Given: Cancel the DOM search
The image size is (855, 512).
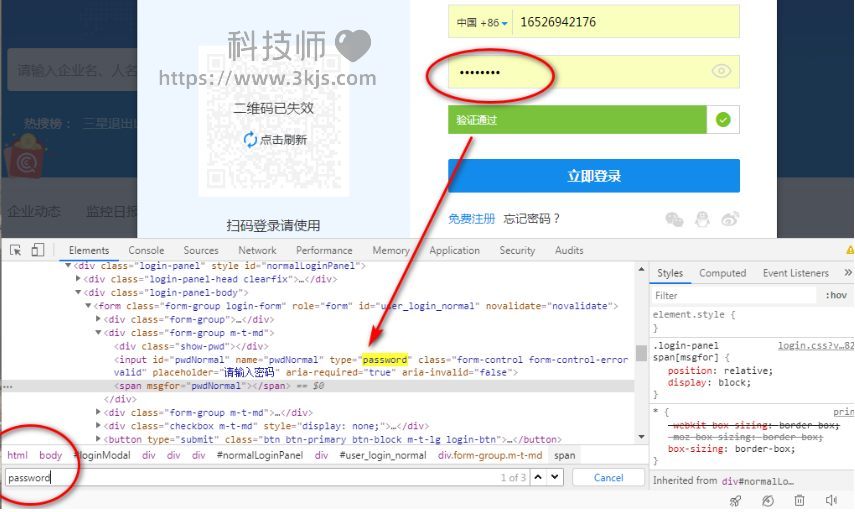Looking at the screenshot, I should point(608,478).
